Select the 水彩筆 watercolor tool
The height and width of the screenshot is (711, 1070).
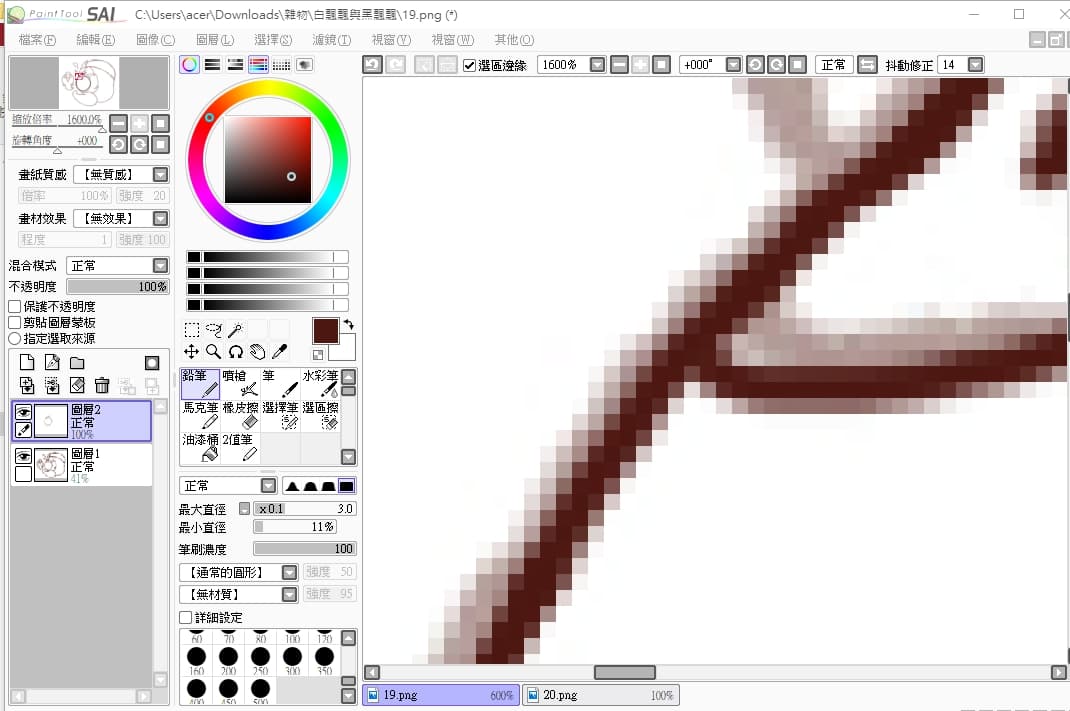[320, 383]
